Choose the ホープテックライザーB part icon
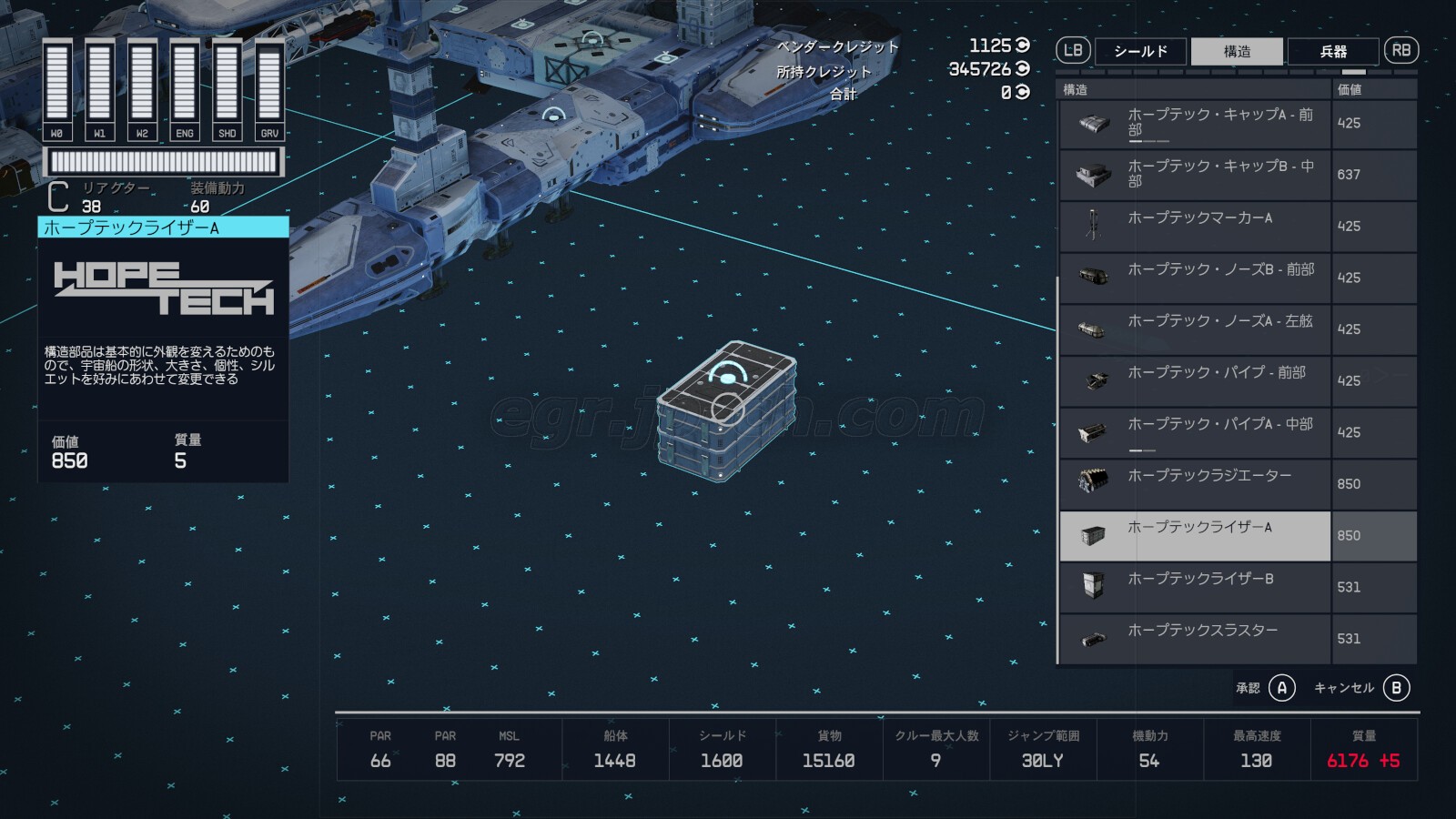 [1093, 587]
